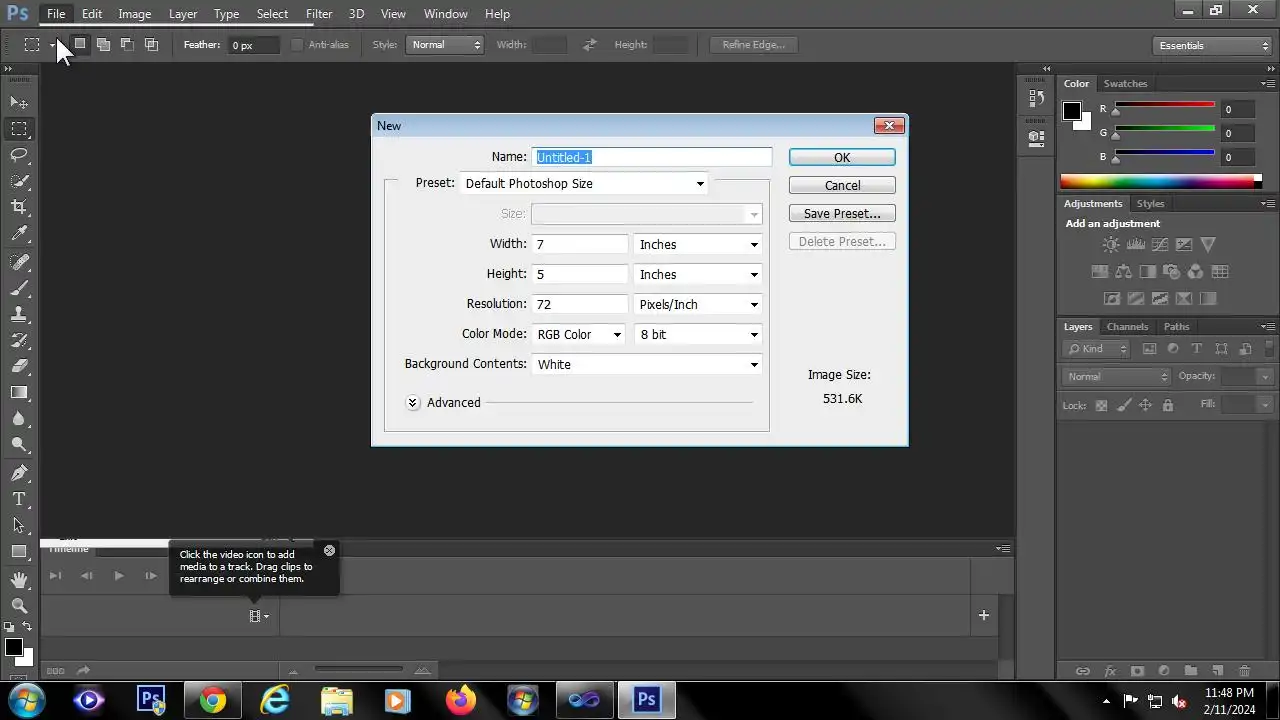Select the Rectangle shape tool

[19, 551]
